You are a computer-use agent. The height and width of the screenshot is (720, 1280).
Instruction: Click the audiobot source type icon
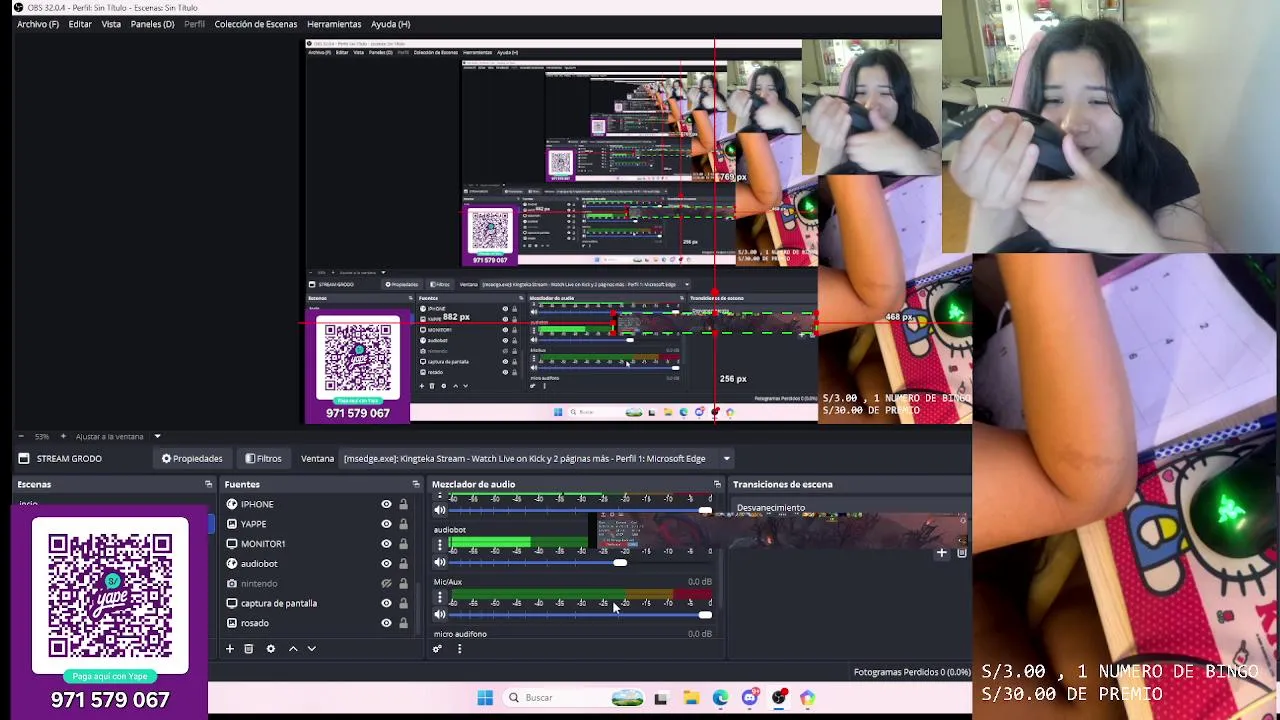point(232,563)
